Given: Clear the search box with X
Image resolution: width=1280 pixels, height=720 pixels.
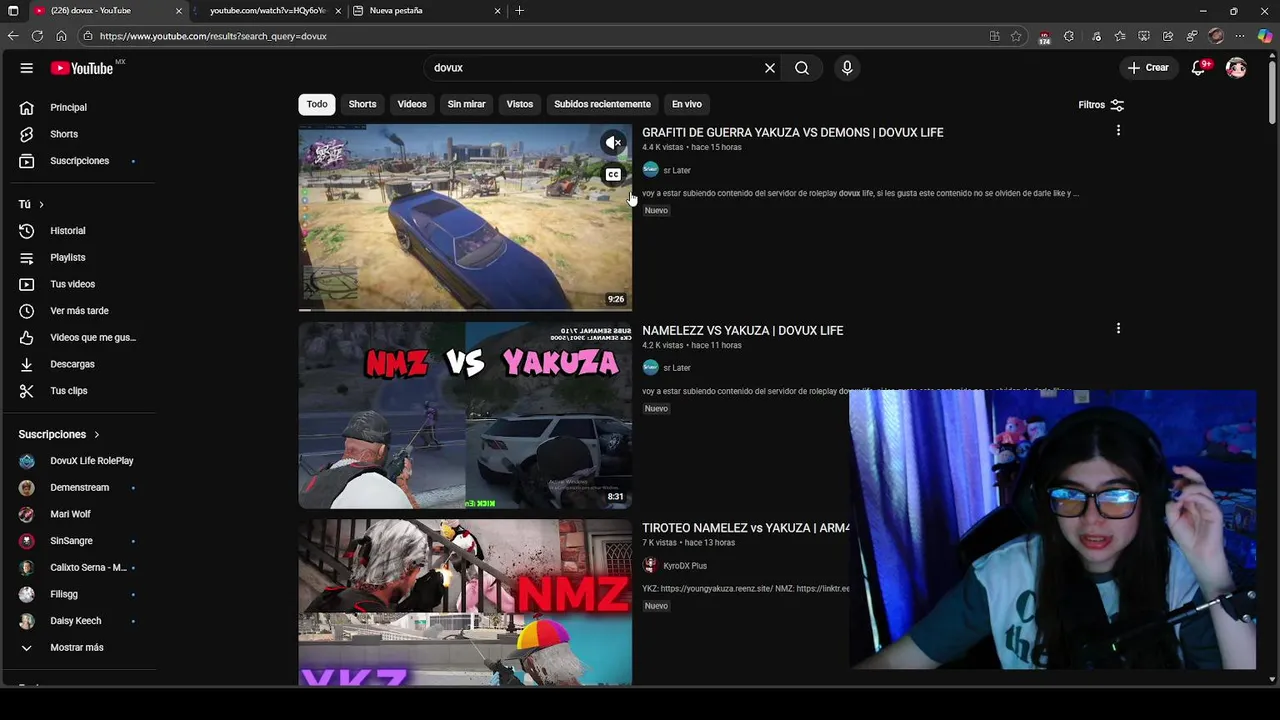Looking at the screenshot, I should [x=770, y=68].
